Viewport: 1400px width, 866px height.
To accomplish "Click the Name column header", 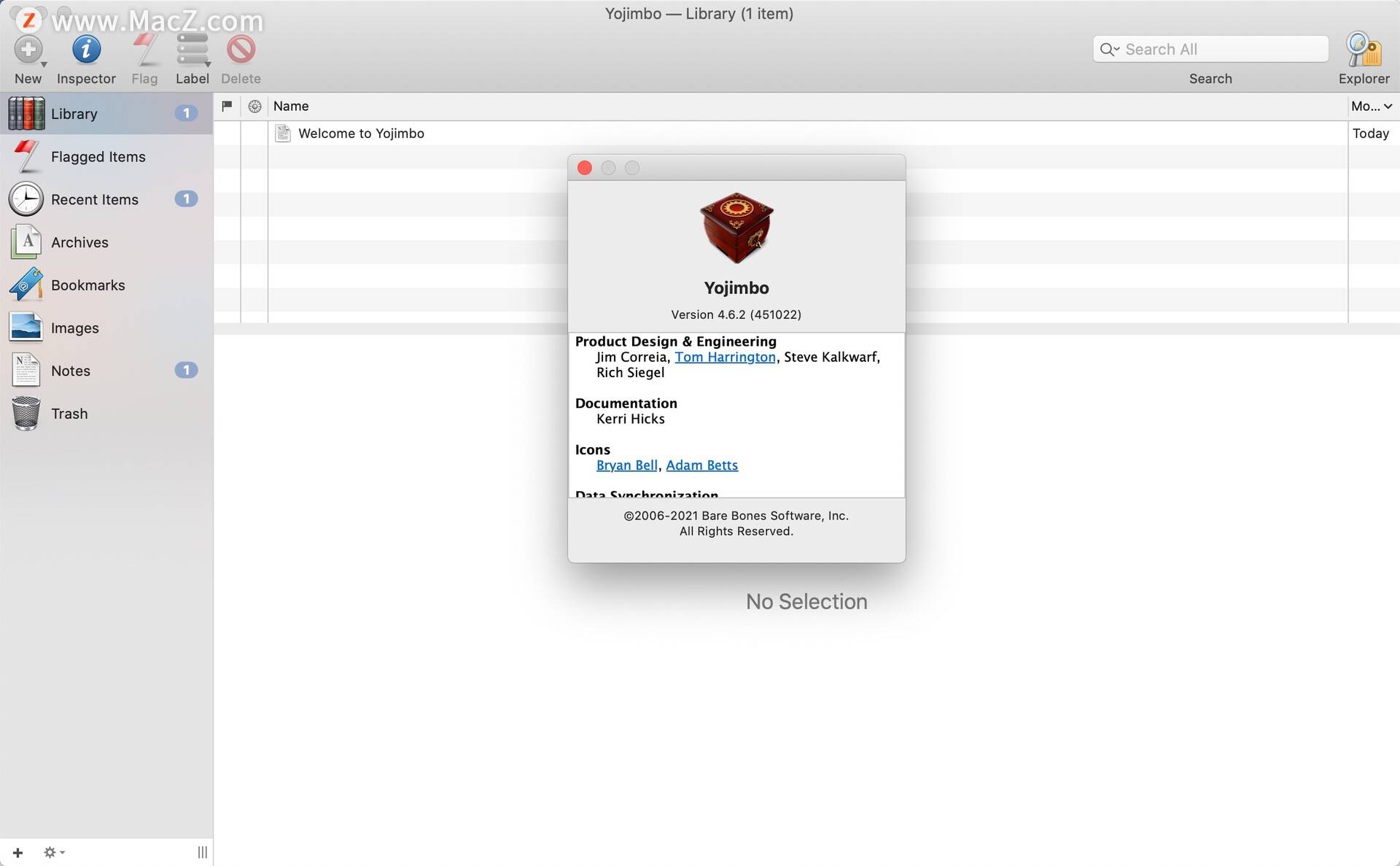I will [x=292, y=105].
